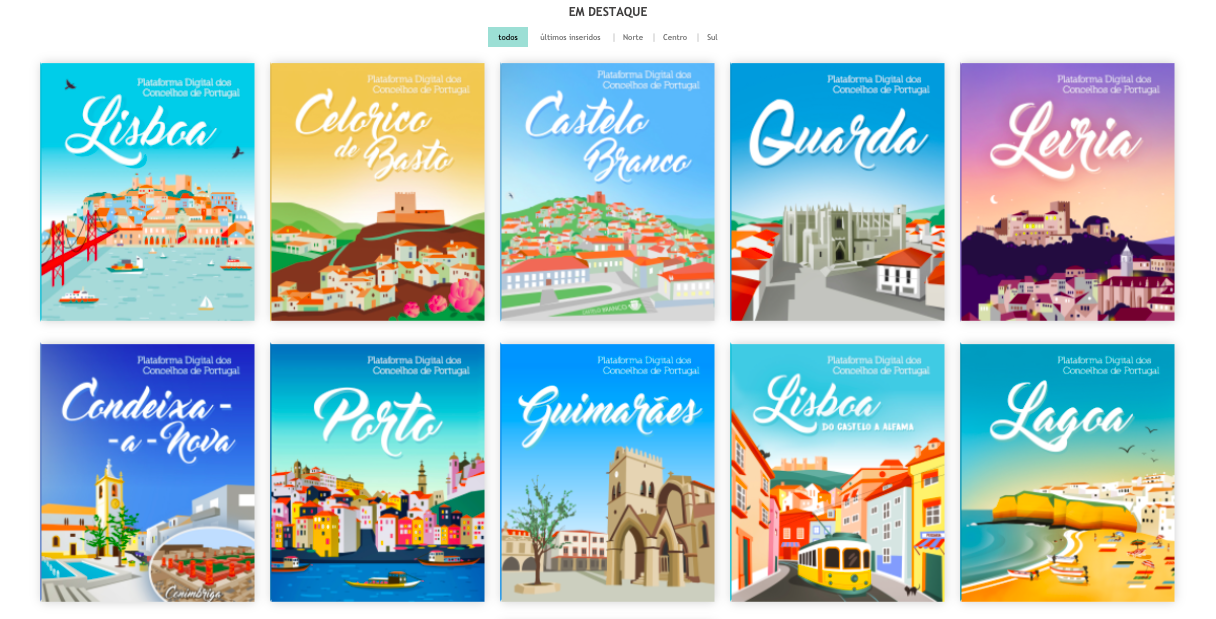Open the Lisboa bridge poster
The height and width of the screenshot is (619, 1216).
coord(147,192)
